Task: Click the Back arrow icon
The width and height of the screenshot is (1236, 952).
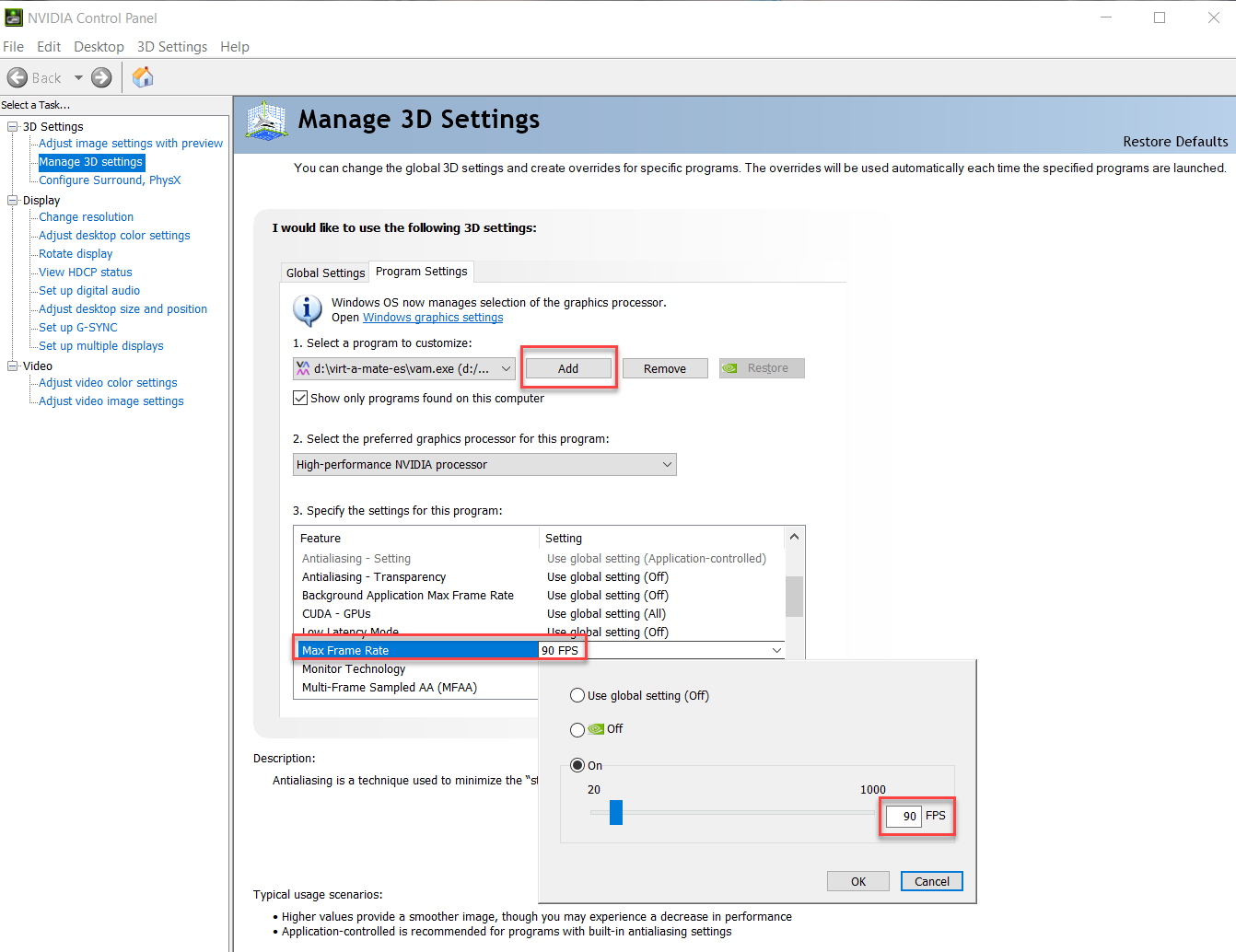Action: (17, 78)
